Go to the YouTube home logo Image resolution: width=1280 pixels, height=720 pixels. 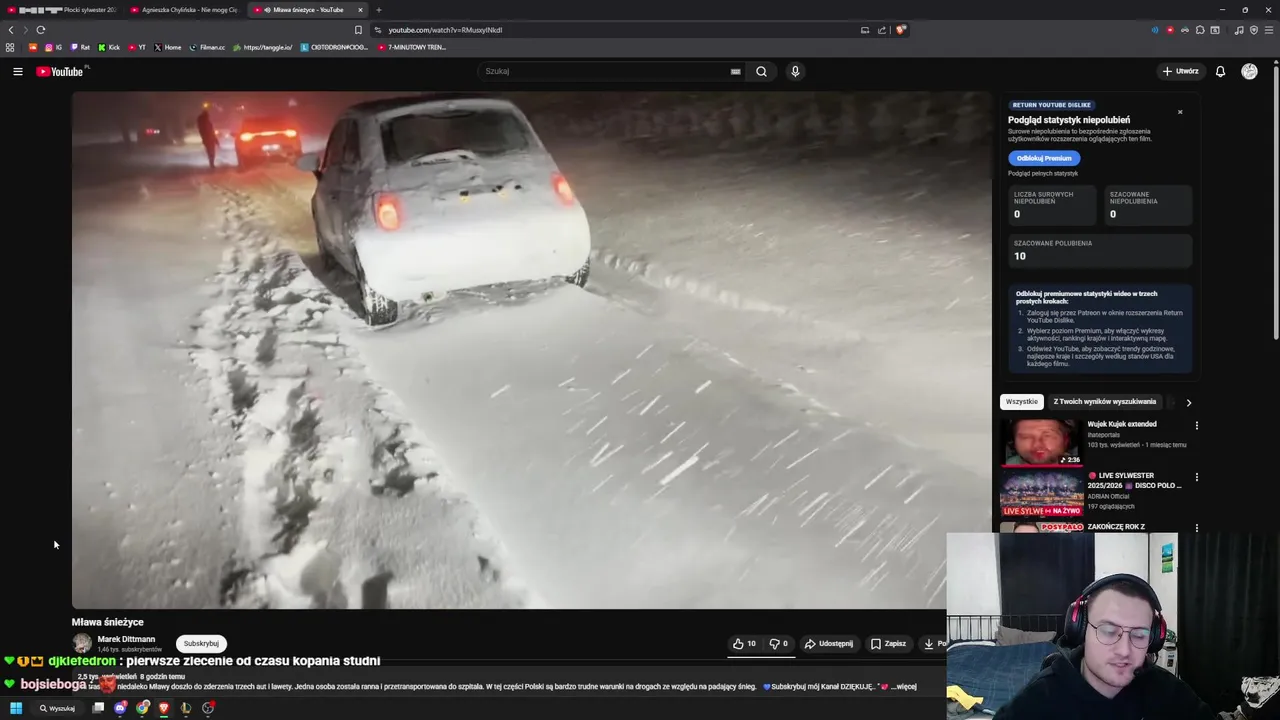(60, 71)
